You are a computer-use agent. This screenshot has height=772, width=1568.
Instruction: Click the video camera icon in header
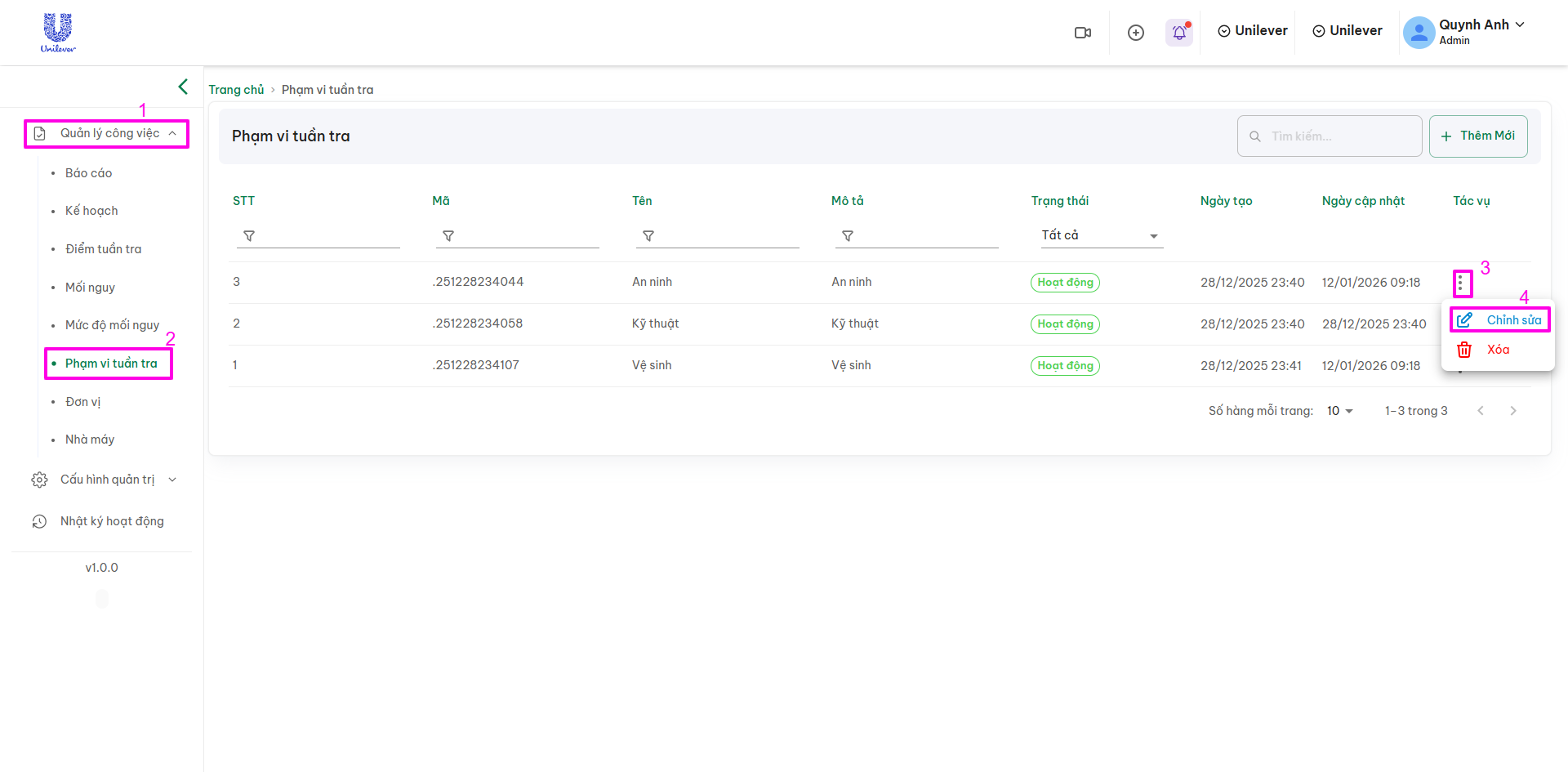click(1083, 33)
